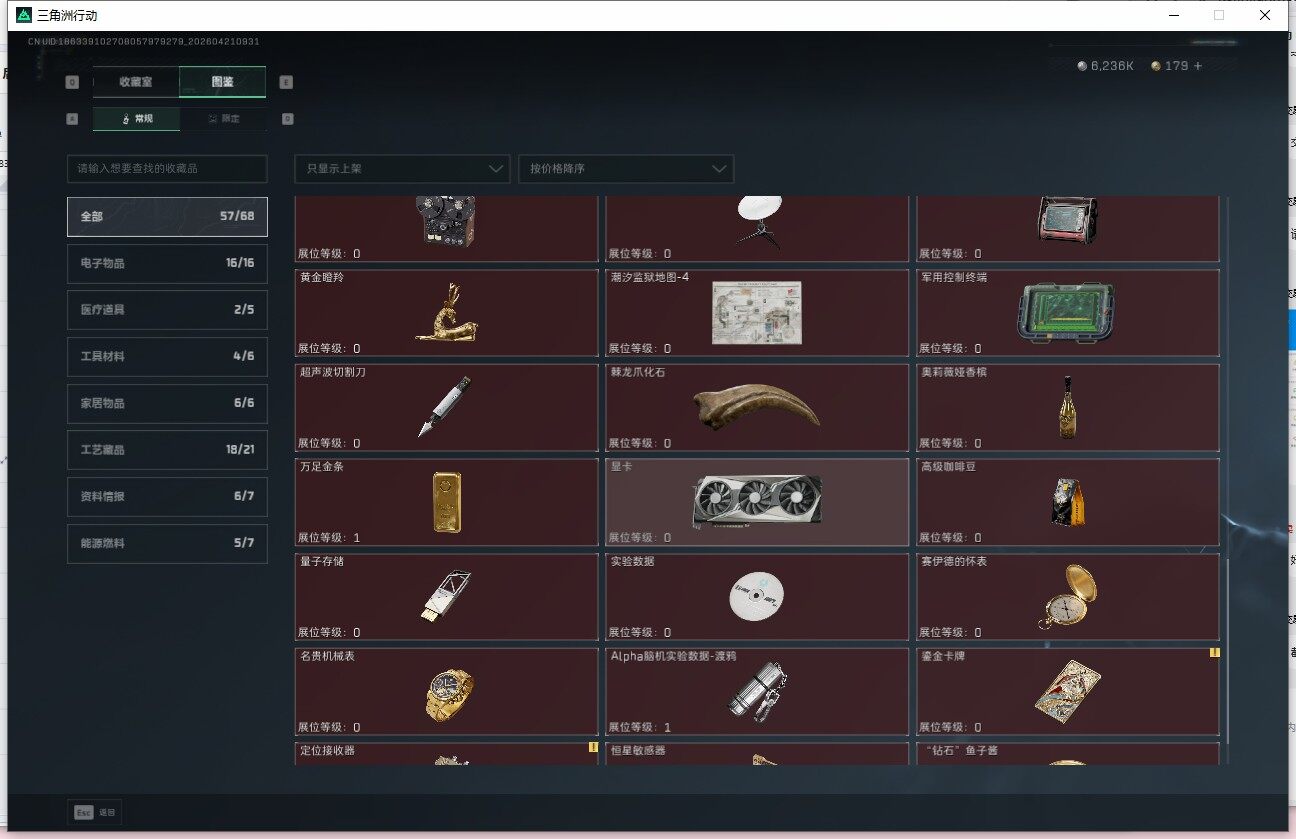This screenshot has width=1296, height=839.
Task: Click the collectible search input field
Action: pyautogui.click(x=167, y=169)
